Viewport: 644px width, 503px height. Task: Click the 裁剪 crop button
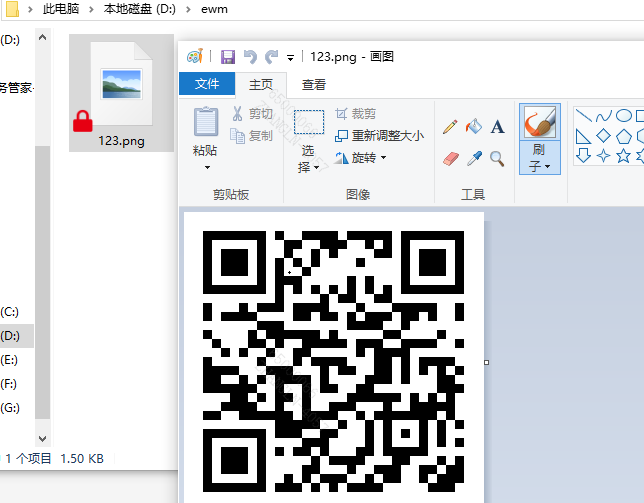coord(356,113)
